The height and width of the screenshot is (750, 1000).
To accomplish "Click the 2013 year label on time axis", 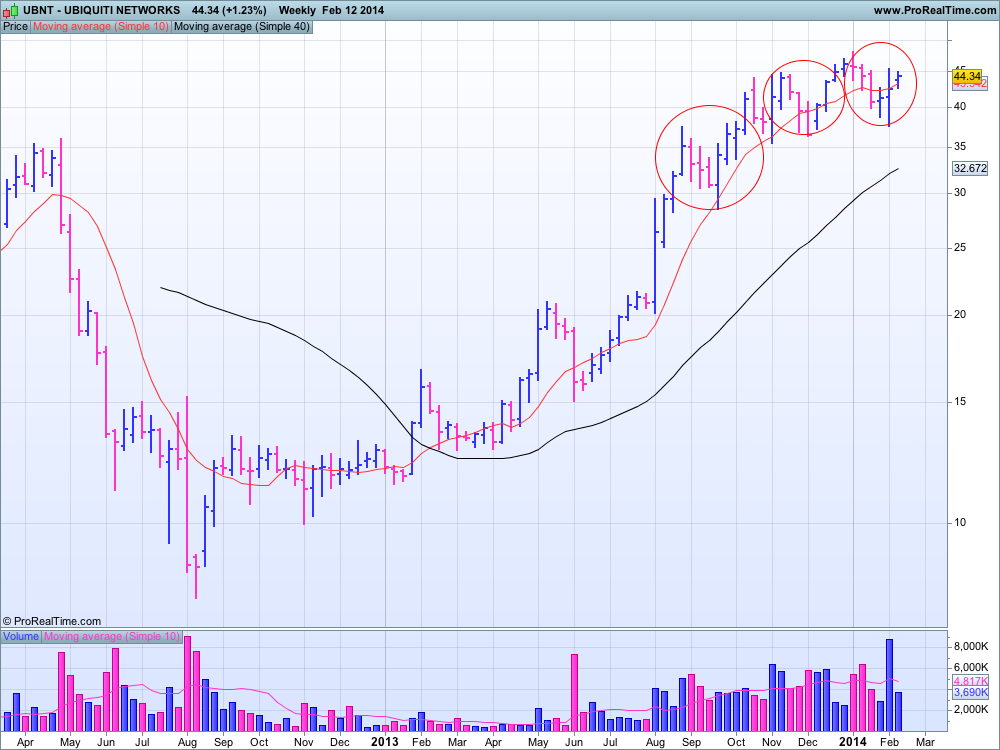I will (385, 742).
